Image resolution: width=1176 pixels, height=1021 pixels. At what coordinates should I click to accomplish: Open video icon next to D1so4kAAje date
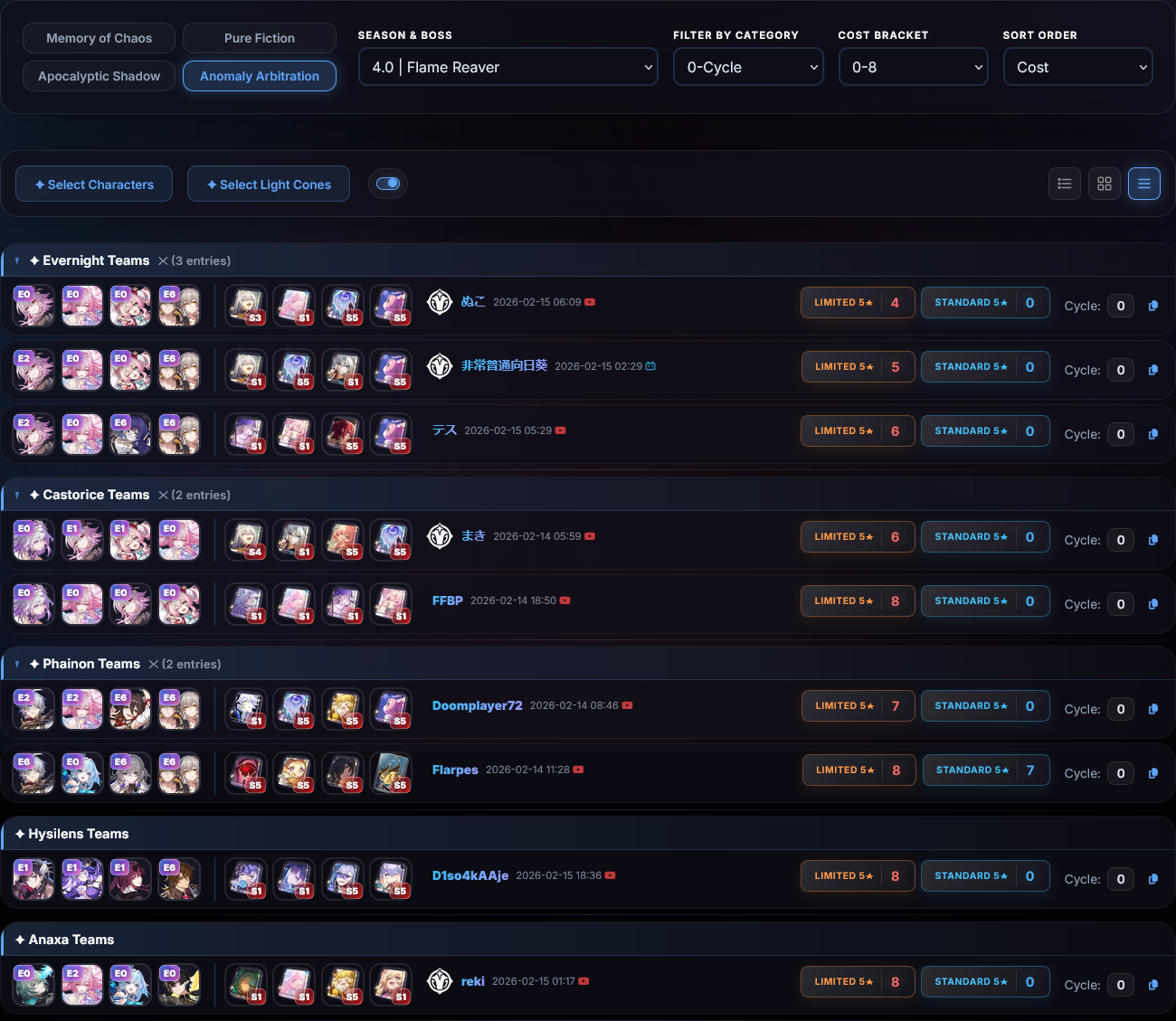[x=610, y=875]
